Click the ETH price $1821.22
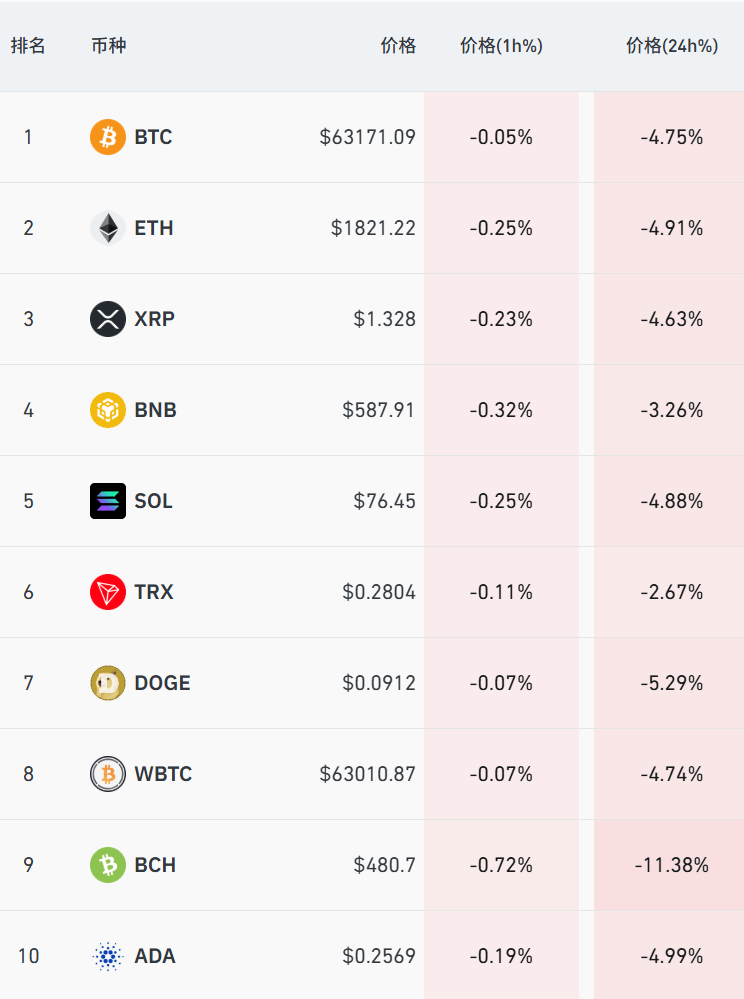Screen dimensions: 744x999 pyautogui.click(x=373, y=228)
